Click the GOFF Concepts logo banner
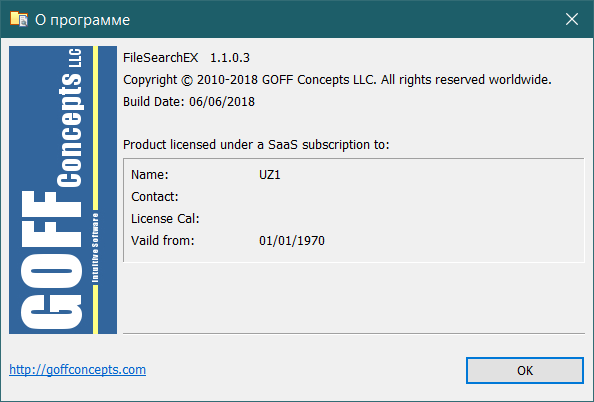The width and height of the screenshot is (594, 402). point(63,190)
